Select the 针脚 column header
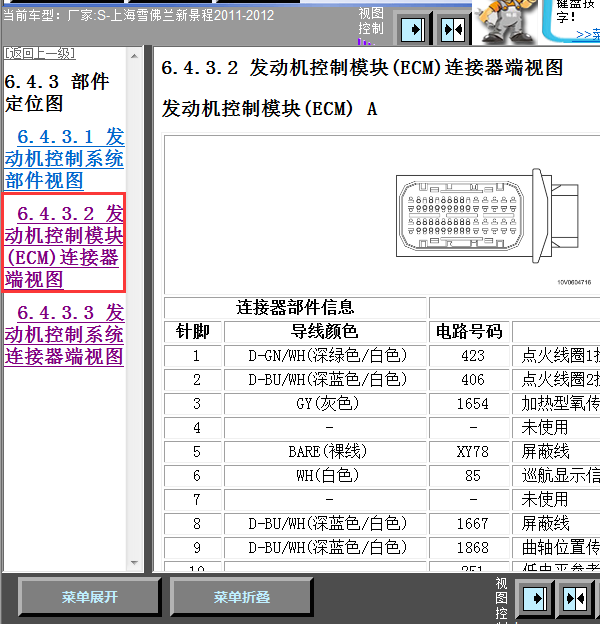The height and width of the screenshot is (624, 600). (x=193, y=332)
